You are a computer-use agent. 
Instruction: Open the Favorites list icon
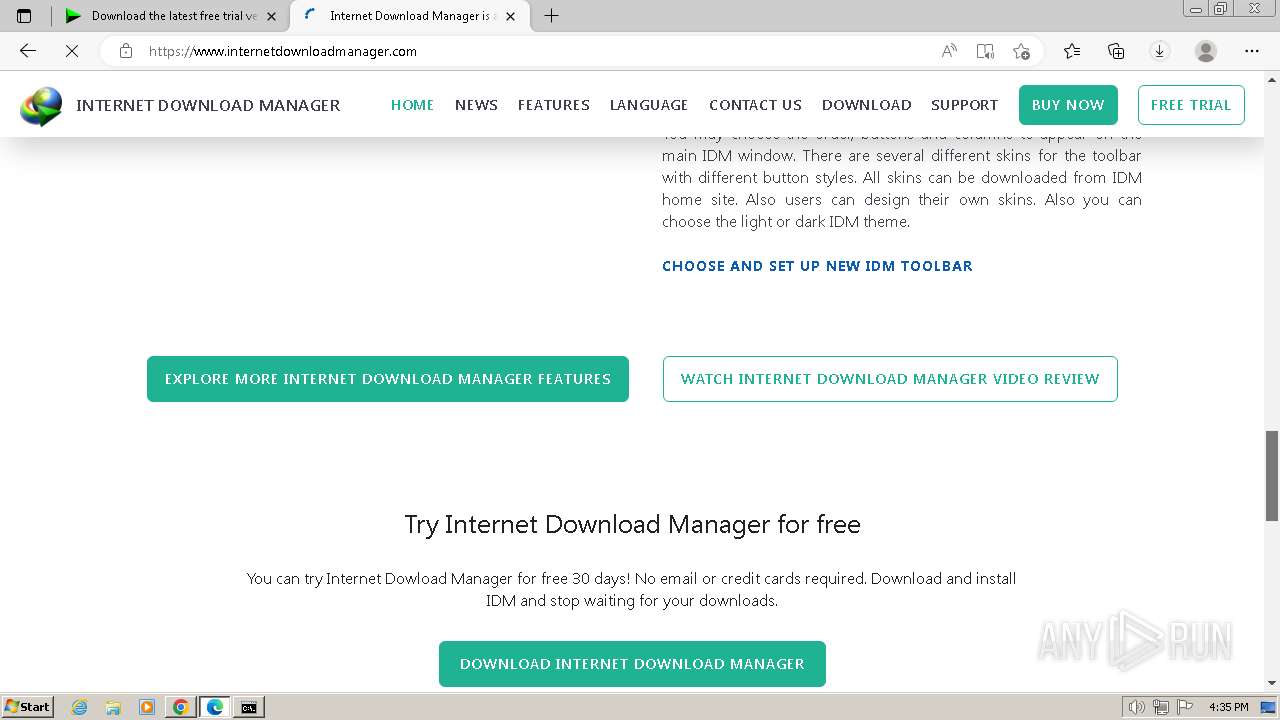click(1072, 51)
